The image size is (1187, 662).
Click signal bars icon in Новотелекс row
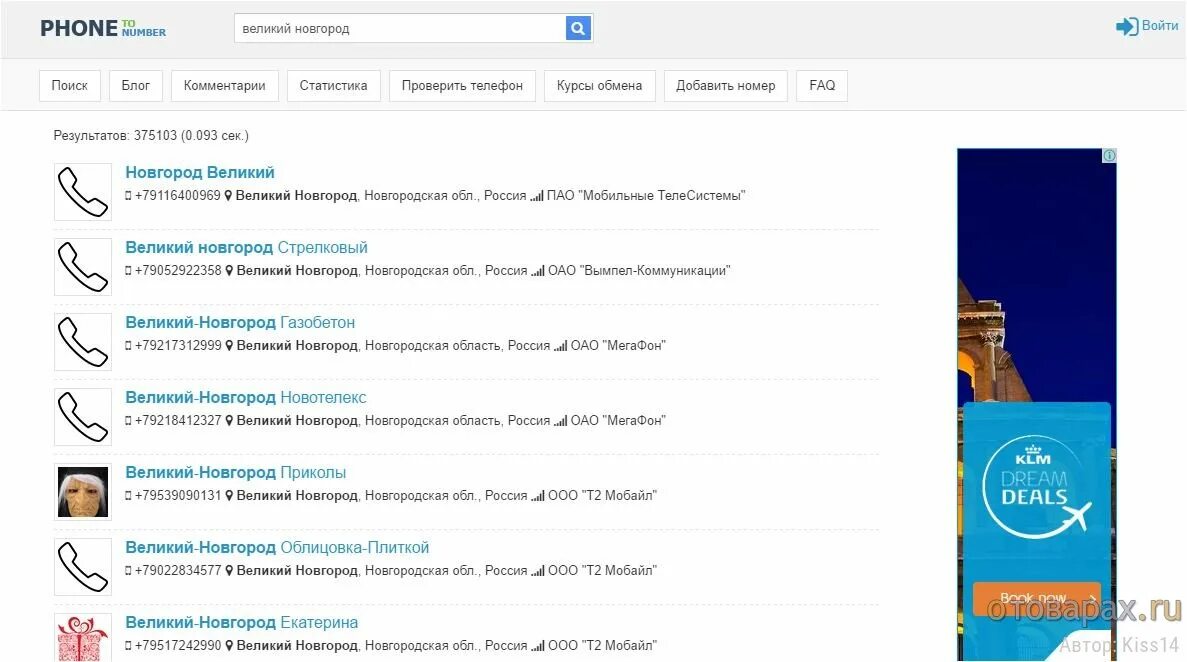coord(560,421)
